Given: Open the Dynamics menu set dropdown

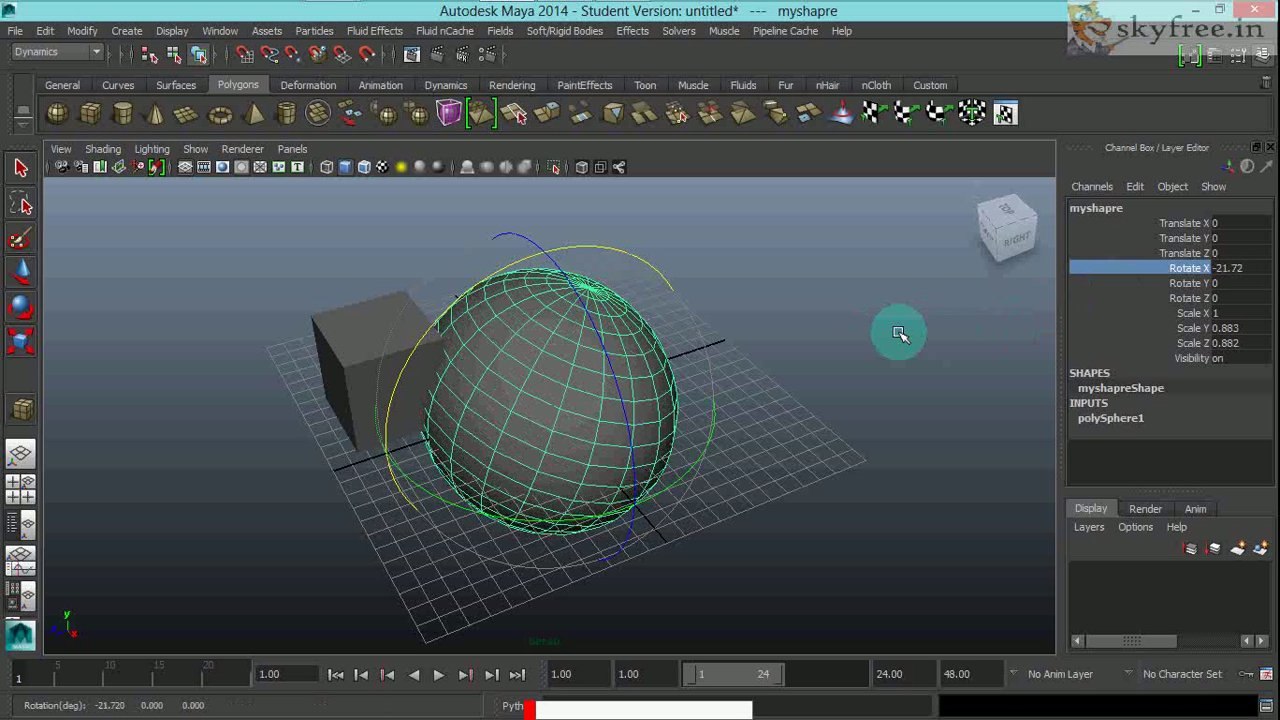Looking at the screenshot, I should point(58,52).
